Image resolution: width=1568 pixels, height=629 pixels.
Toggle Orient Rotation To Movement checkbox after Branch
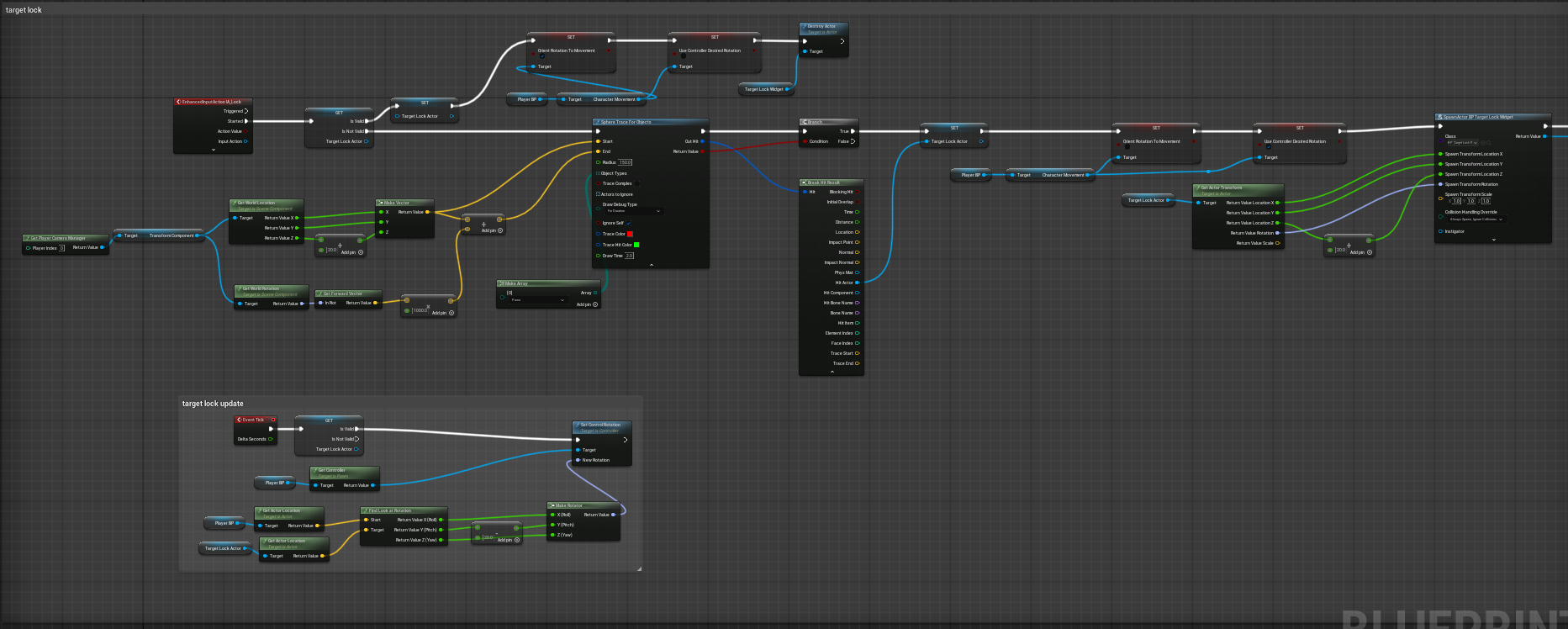coord(1127,148)
